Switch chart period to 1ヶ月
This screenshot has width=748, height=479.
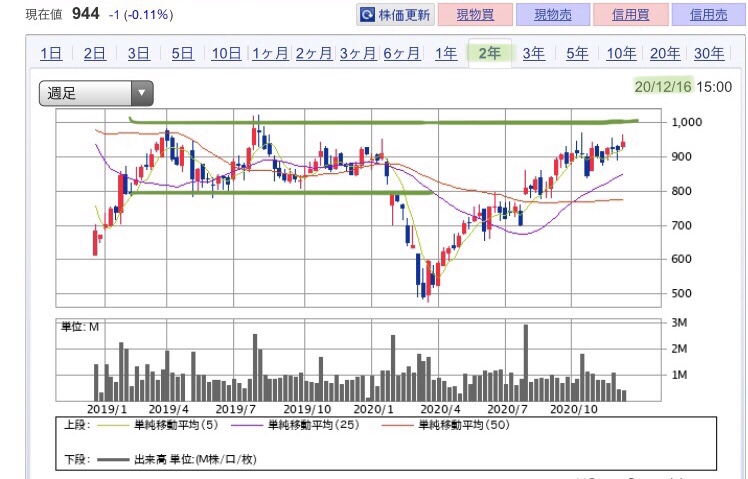click(270, 53)
